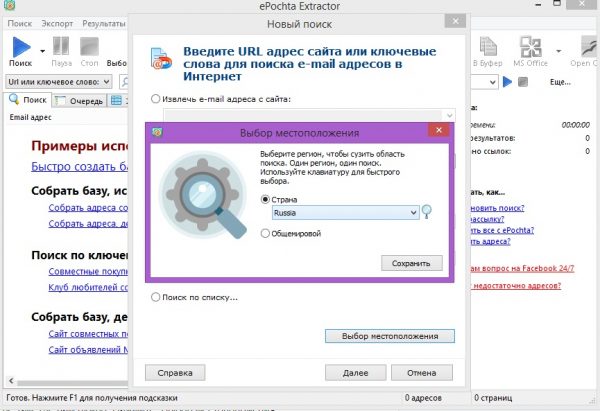Close the Выбор местоположения dialog
Viewport: 600px width, 411px height.
[x=439, y=130]
